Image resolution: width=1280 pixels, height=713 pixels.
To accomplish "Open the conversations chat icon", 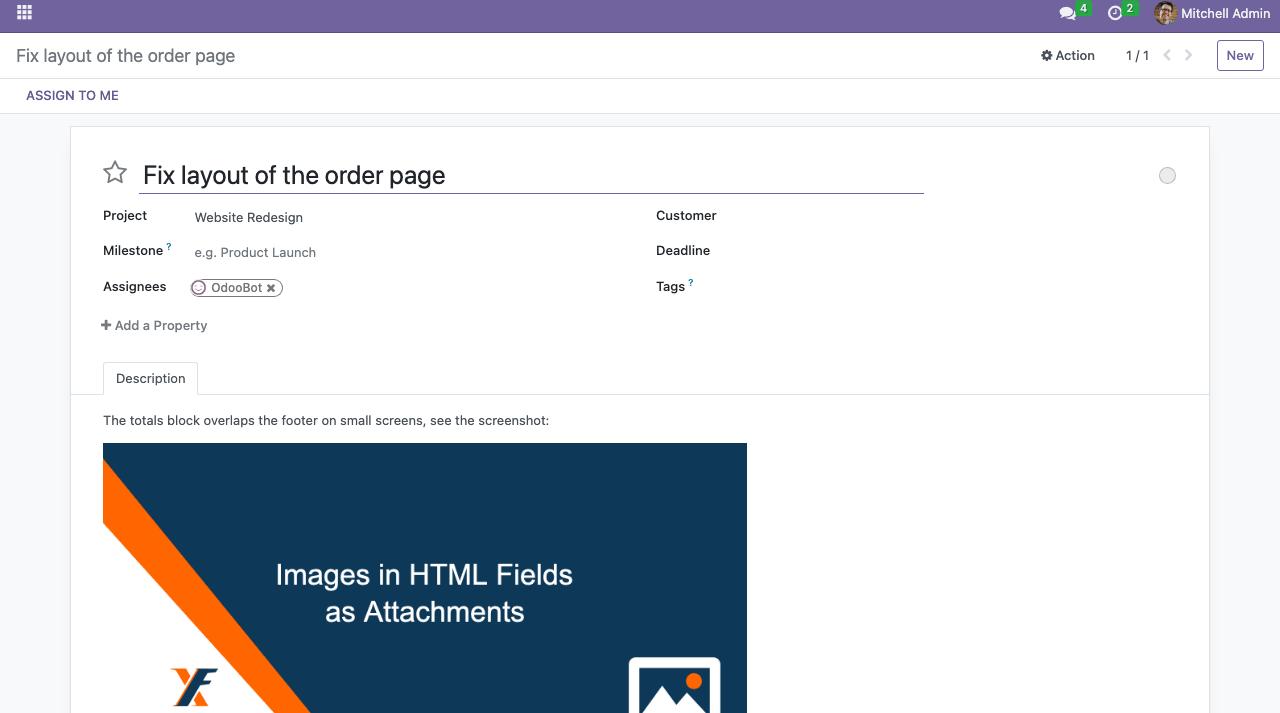I will (x=1068, y=14).
